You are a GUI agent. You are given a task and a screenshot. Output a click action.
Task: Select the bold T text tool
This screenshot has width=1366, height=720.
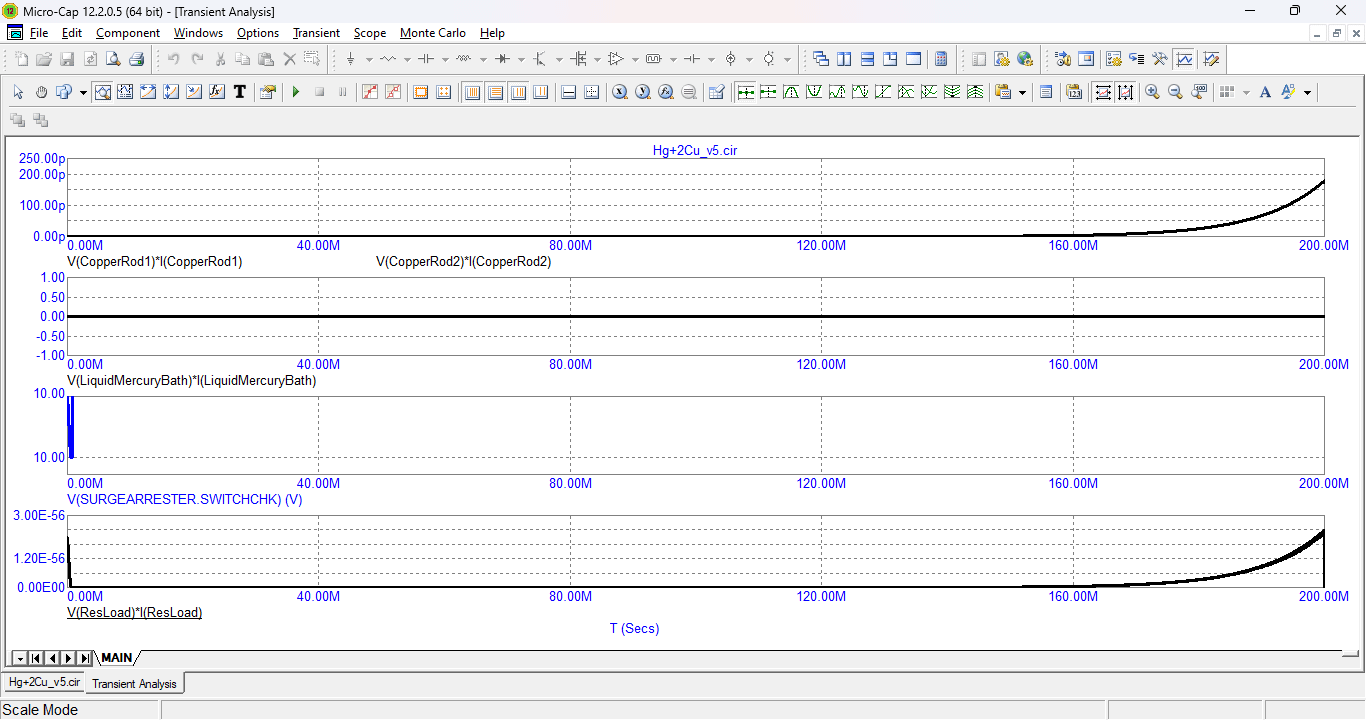click(x=240, y=92)
